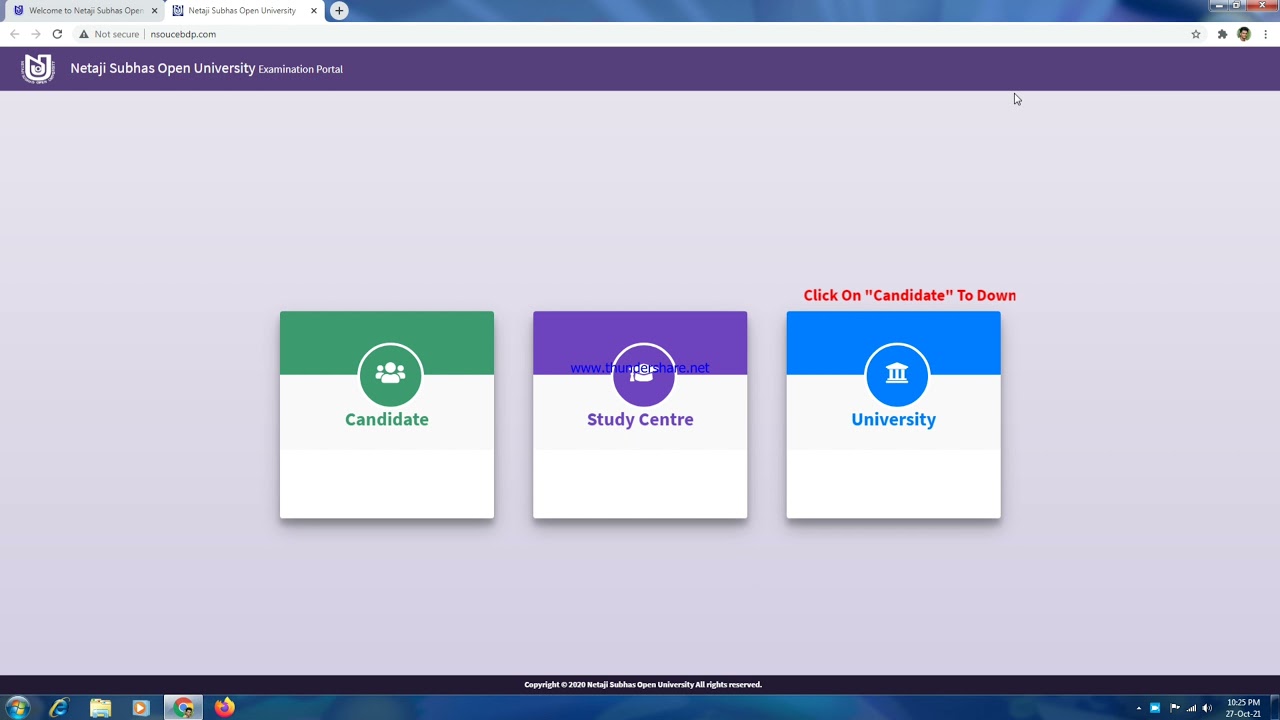The height and width of the screenshot is (720, 1280).
Task: Open the University building icon
Action: point(896,374)
